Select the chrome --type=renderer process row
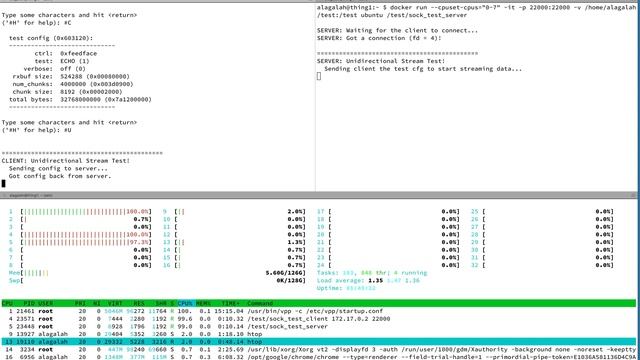The height and width of the screenshot is (360, 640). [319, 357]
